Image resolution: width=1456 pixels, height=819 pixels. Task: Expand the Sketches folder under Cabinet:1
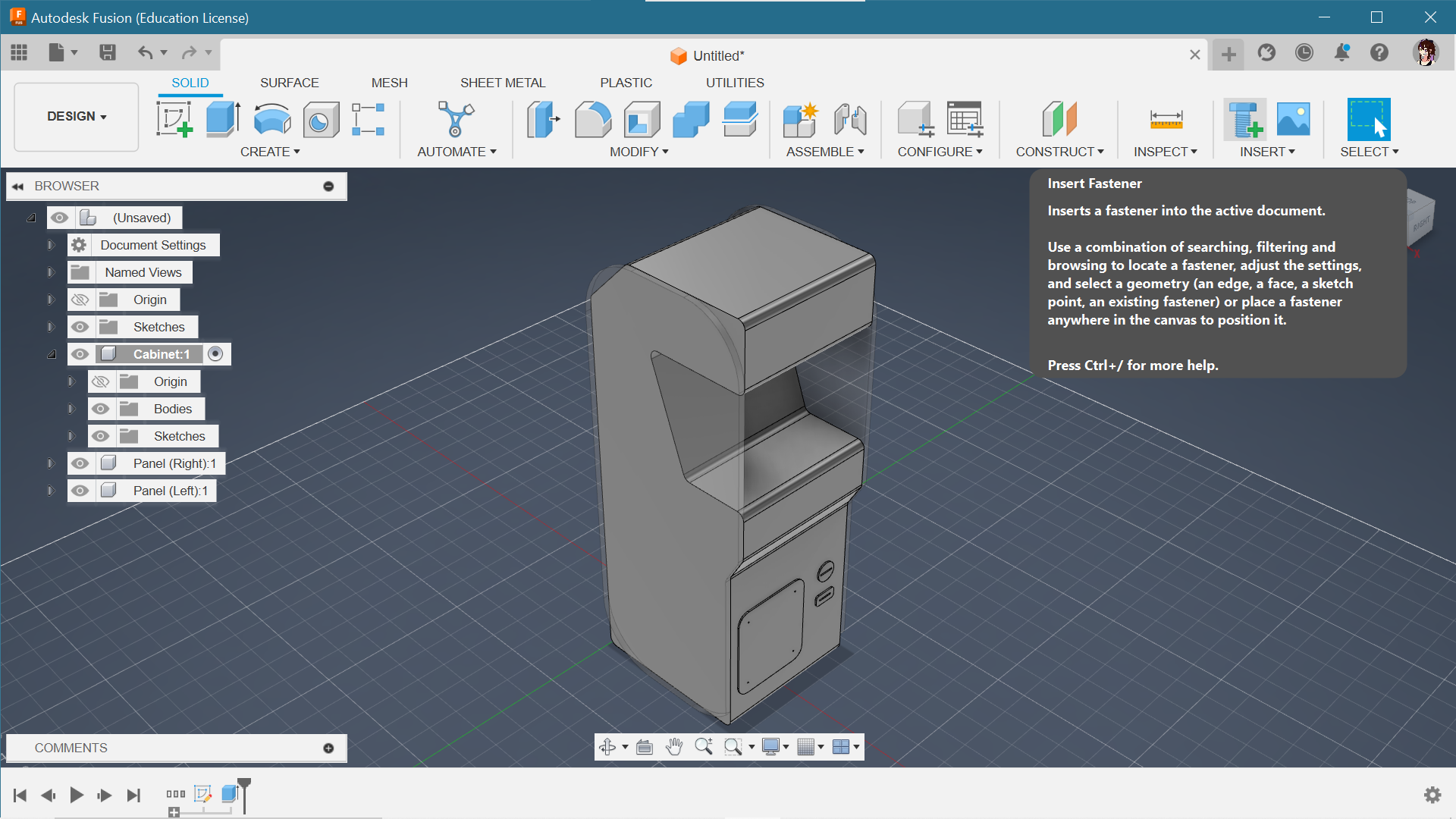[x=71, y=436]
